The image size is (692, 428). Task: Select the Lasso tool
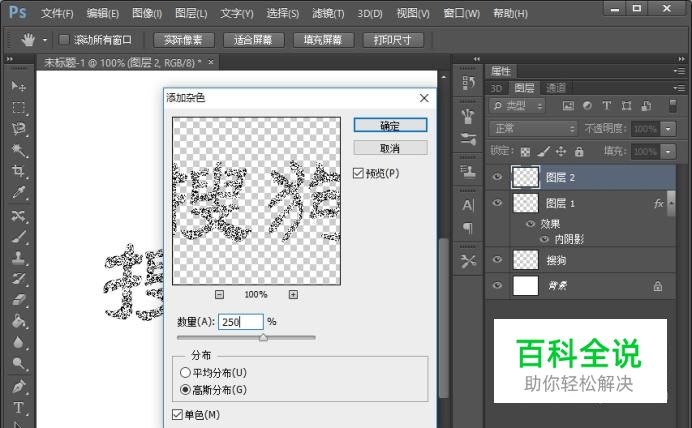coord(18,129)
